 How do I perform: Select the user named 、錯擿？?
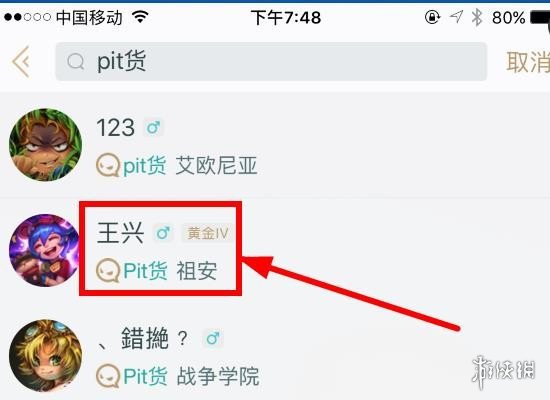[143, 338]
